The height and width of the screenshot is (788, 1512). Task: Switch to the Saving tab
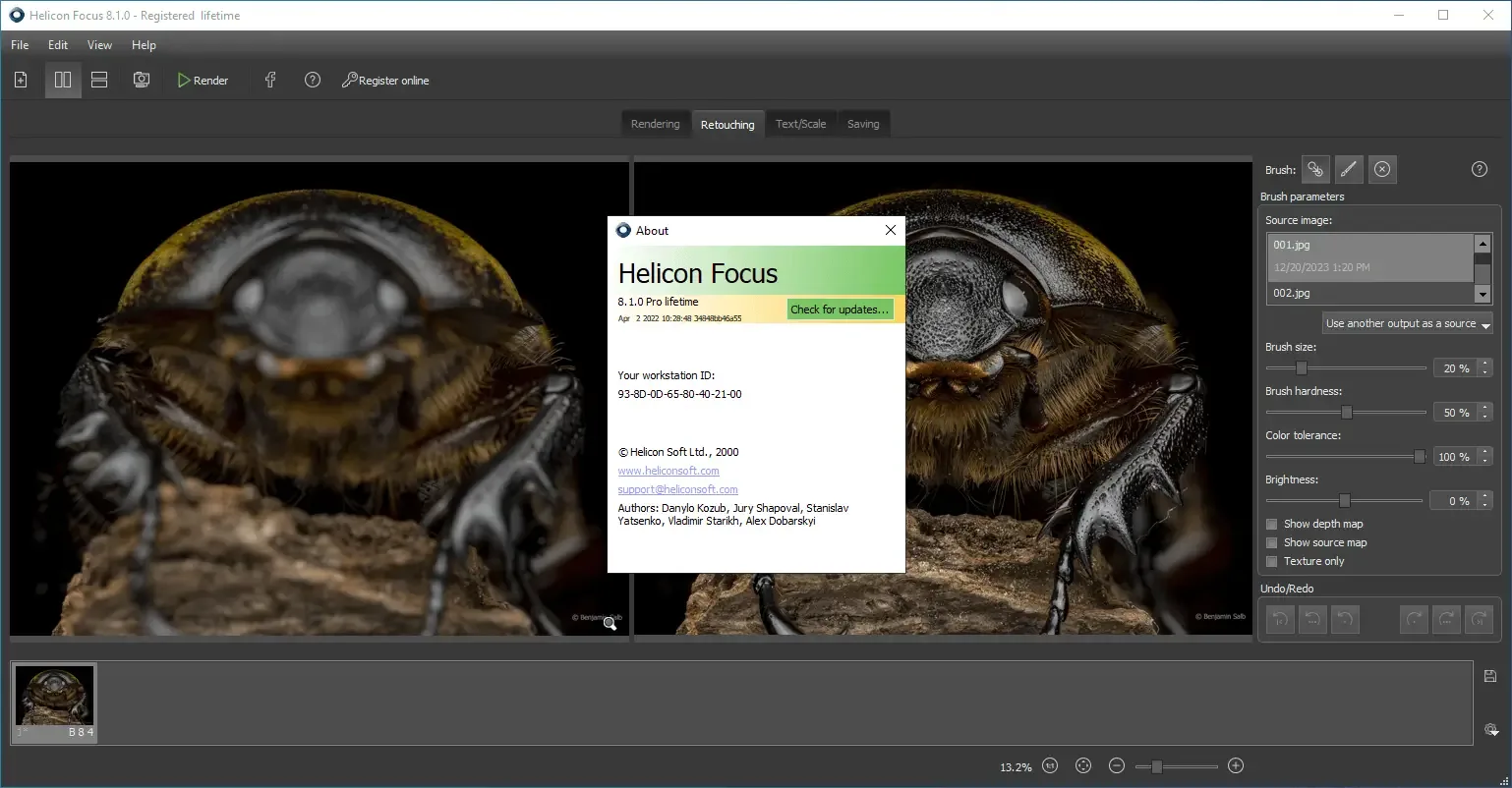pos(863,124)
